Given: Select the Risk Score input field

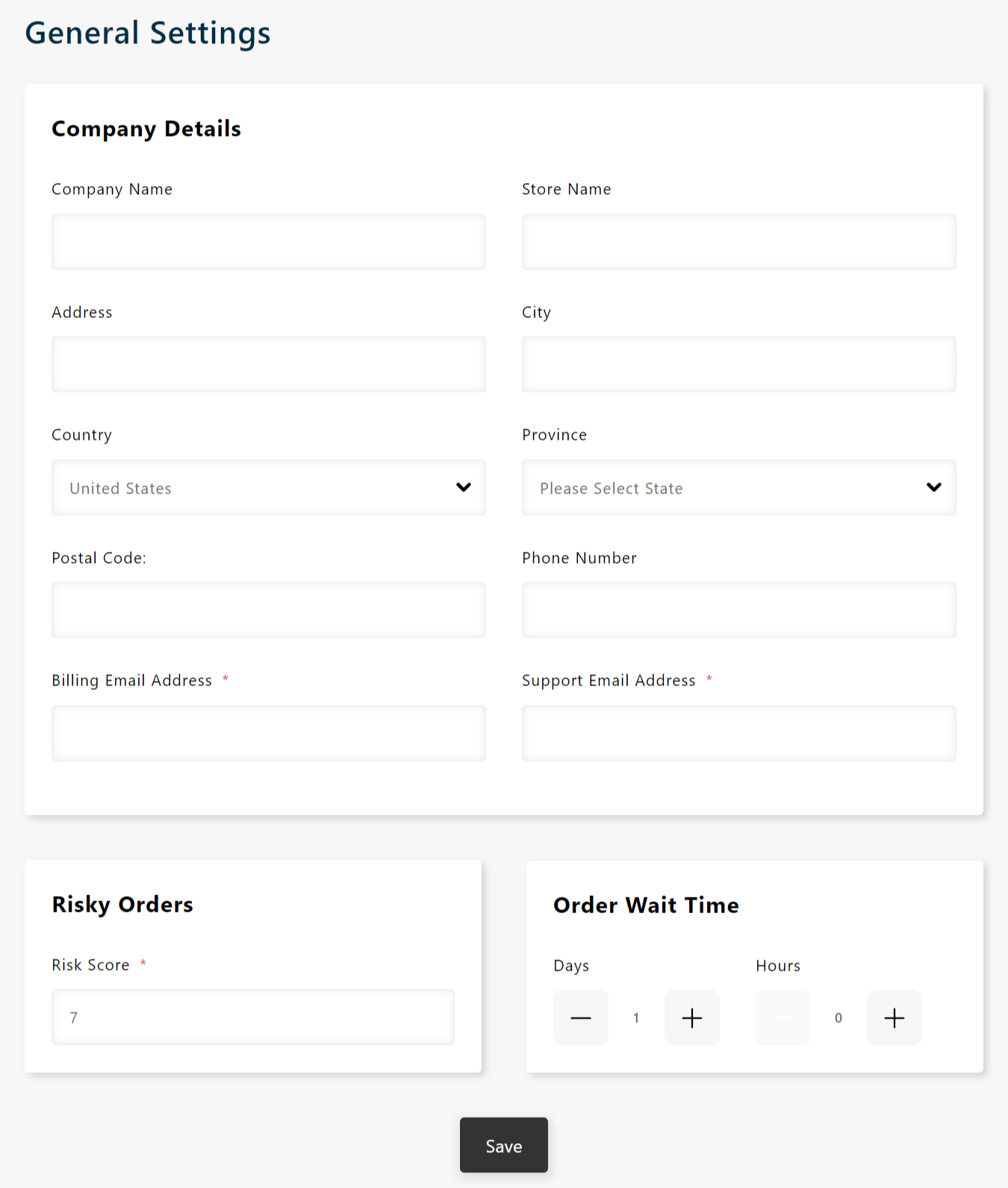Looking at the screenshot, I should 253,1017.
